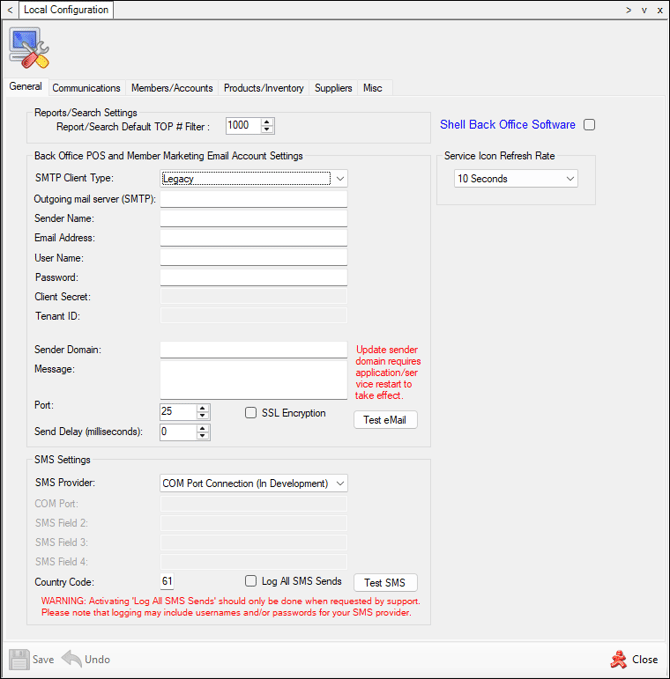
Task: Enable the SSL Encryption checkbox
Action: (x=251, y=413)
